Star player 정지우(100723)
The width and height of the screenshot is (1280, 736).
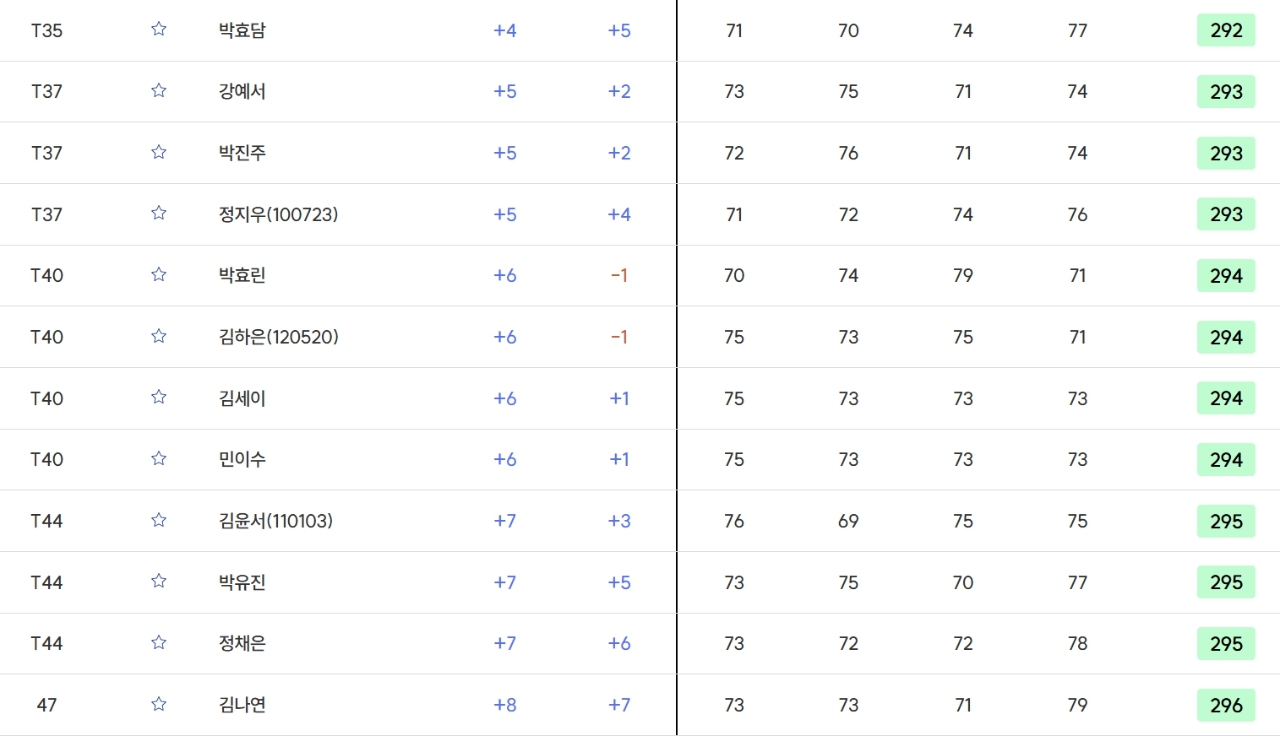tap(158, 213)
